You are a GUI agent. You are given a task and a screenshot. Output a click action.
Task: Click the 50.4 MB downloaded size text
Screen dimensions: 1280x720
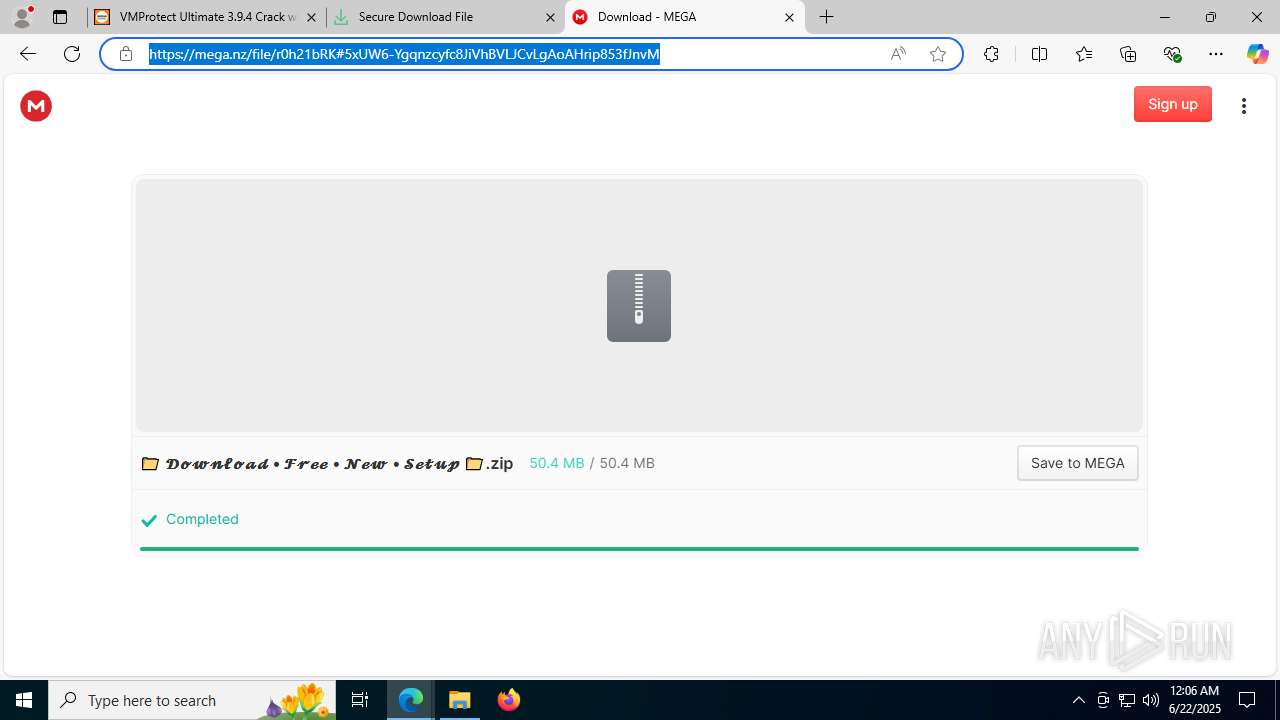557,463
